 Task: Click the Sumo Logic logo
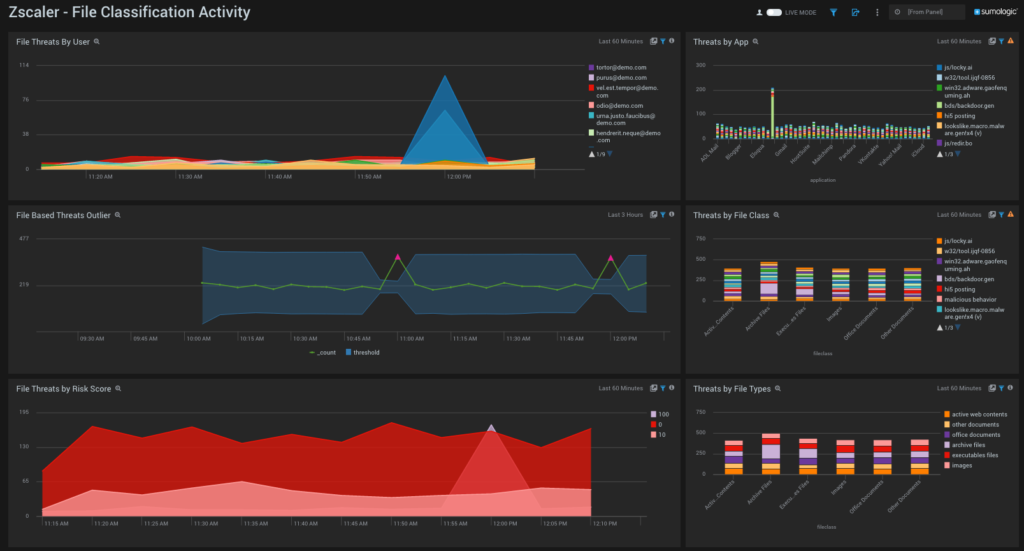coord(995,12)
